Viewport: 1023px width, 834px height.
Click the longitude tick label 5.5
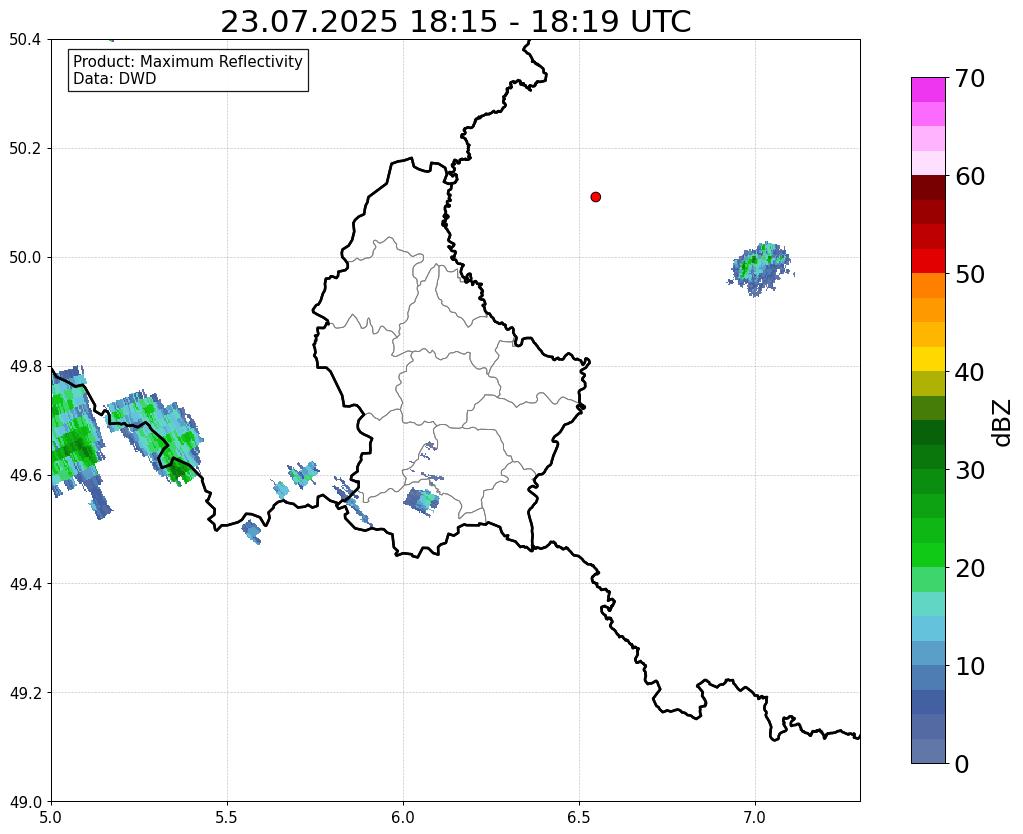point(227,818)
